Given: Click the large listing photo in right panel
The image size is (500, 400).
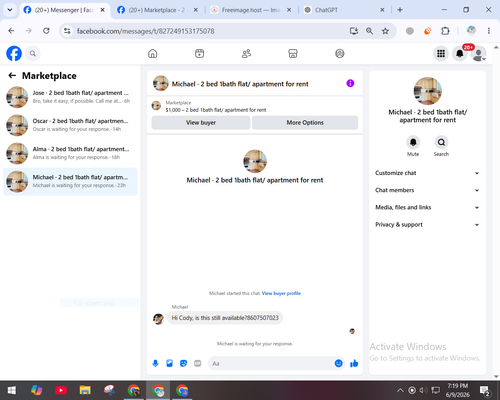Looking at the screenshot, I should (428, 91).
